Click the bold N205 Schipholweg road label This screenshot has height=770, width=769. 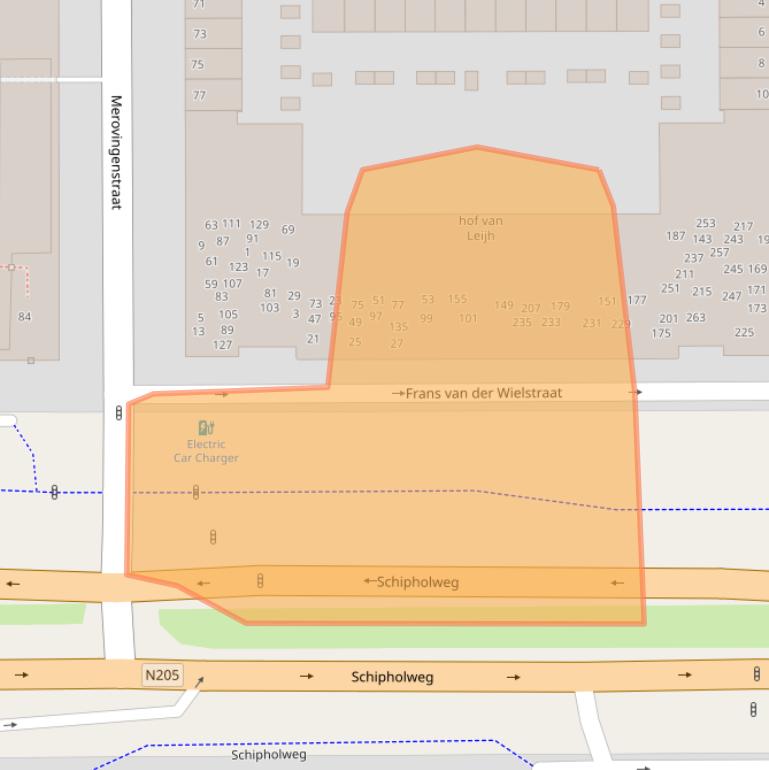[x=392, y=677]
